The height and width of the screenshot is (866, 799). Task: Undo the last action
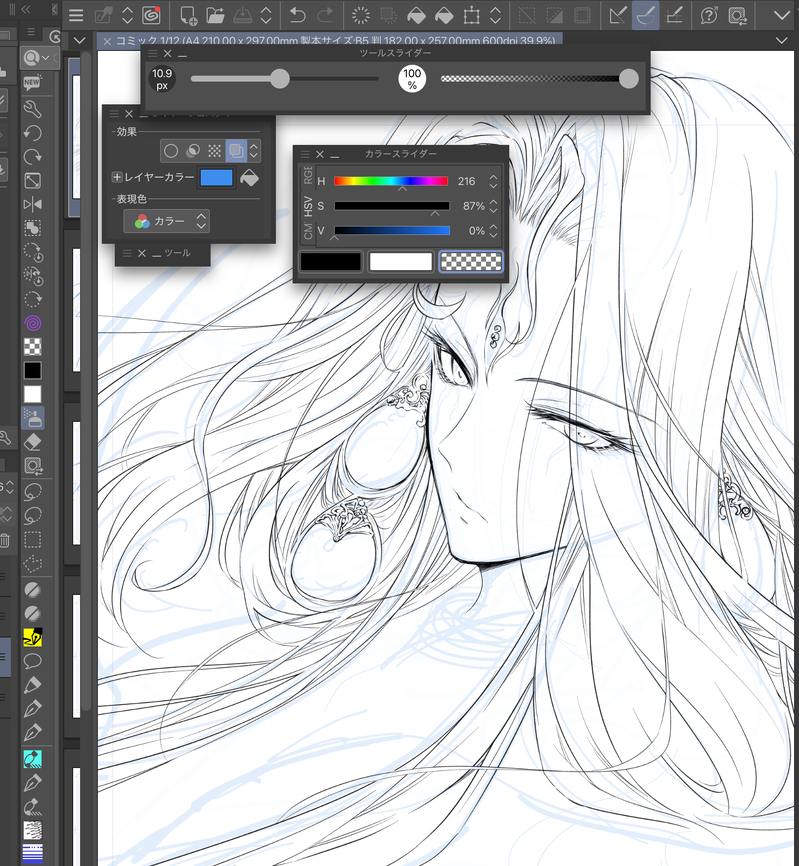[x=297, y=15]
